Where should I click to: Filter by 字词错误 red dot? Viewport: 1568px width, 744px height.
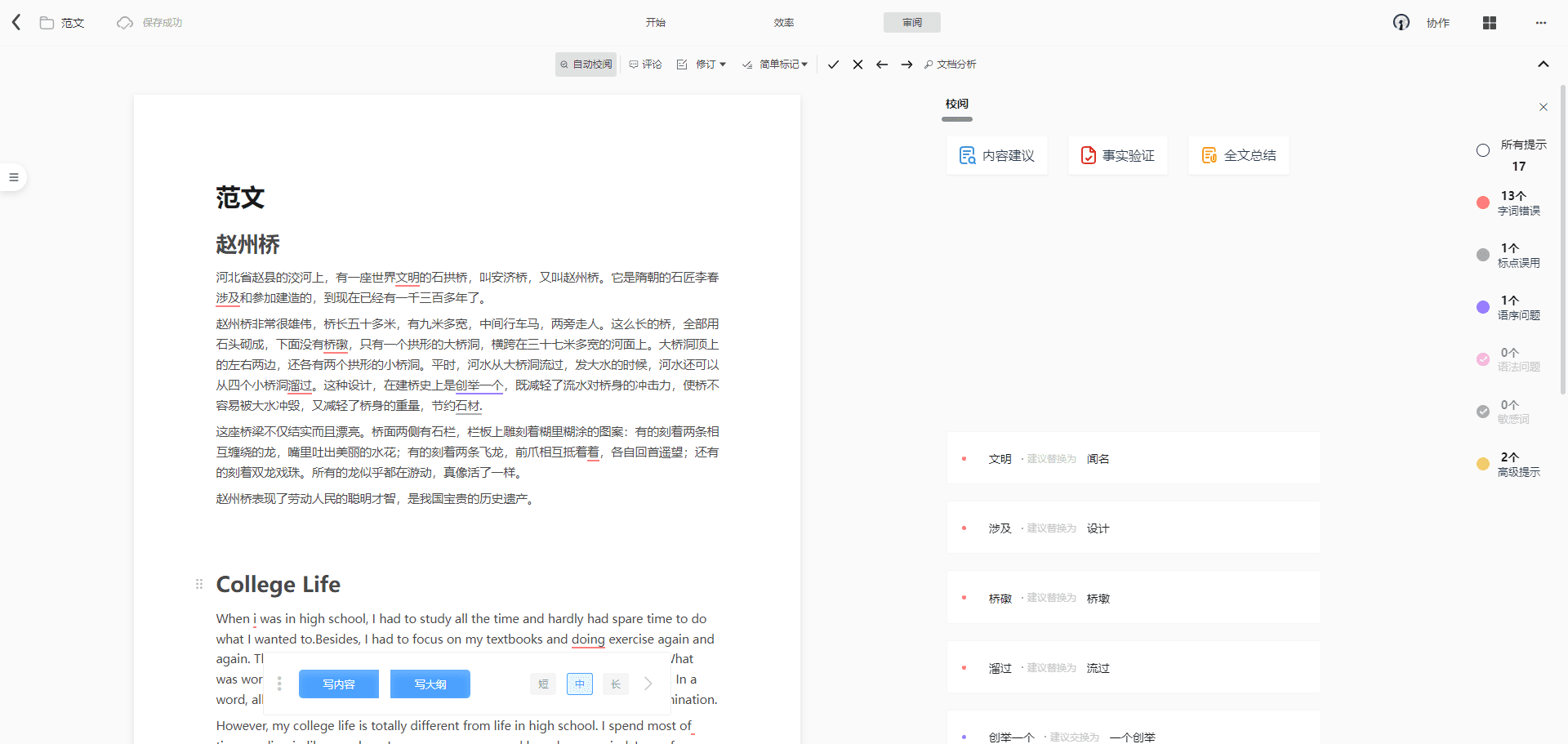(x=1483, y=203)
